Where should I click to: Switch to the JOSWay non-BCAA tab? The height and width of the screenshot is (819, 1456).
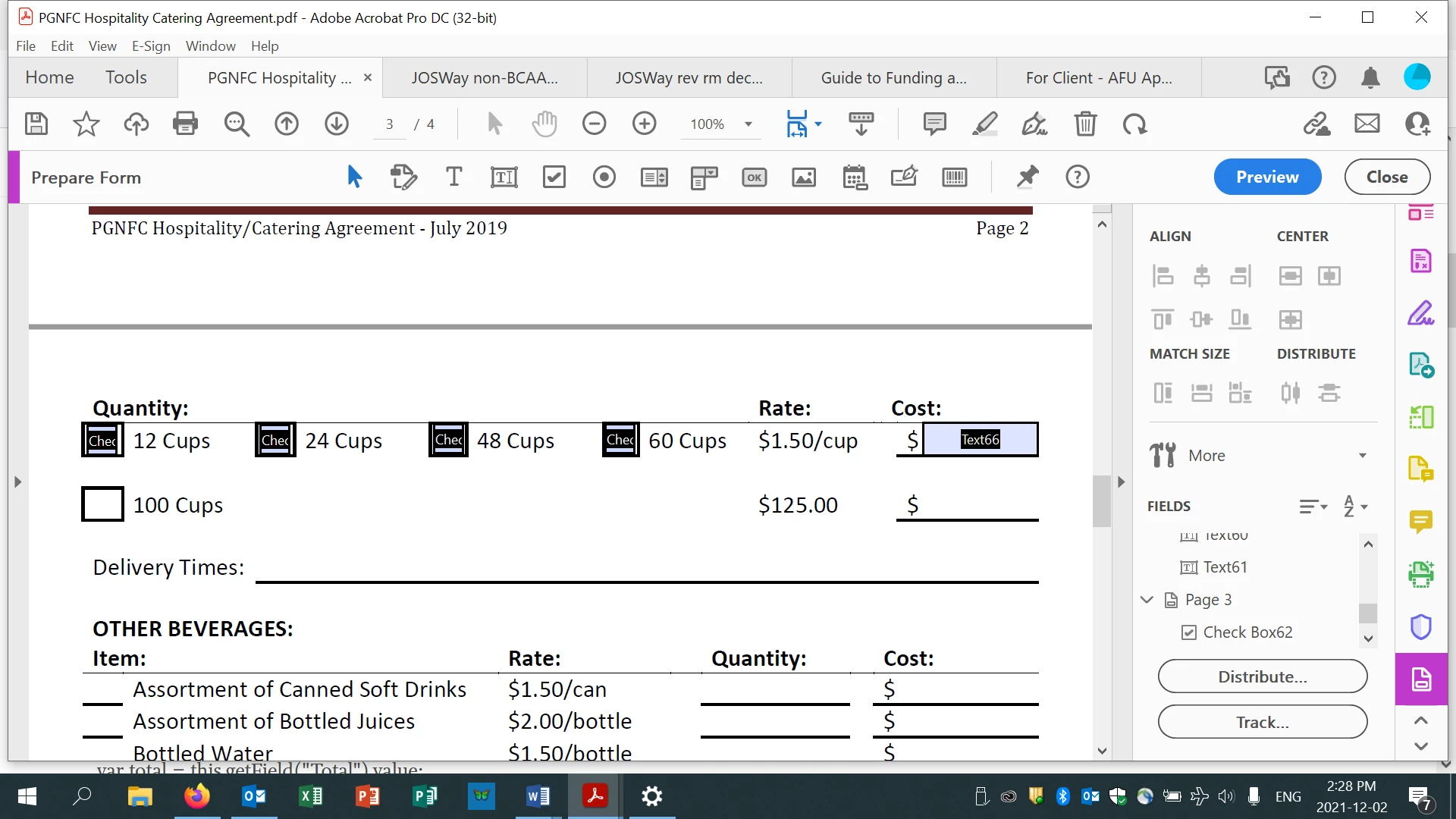(x=485, y=77)
